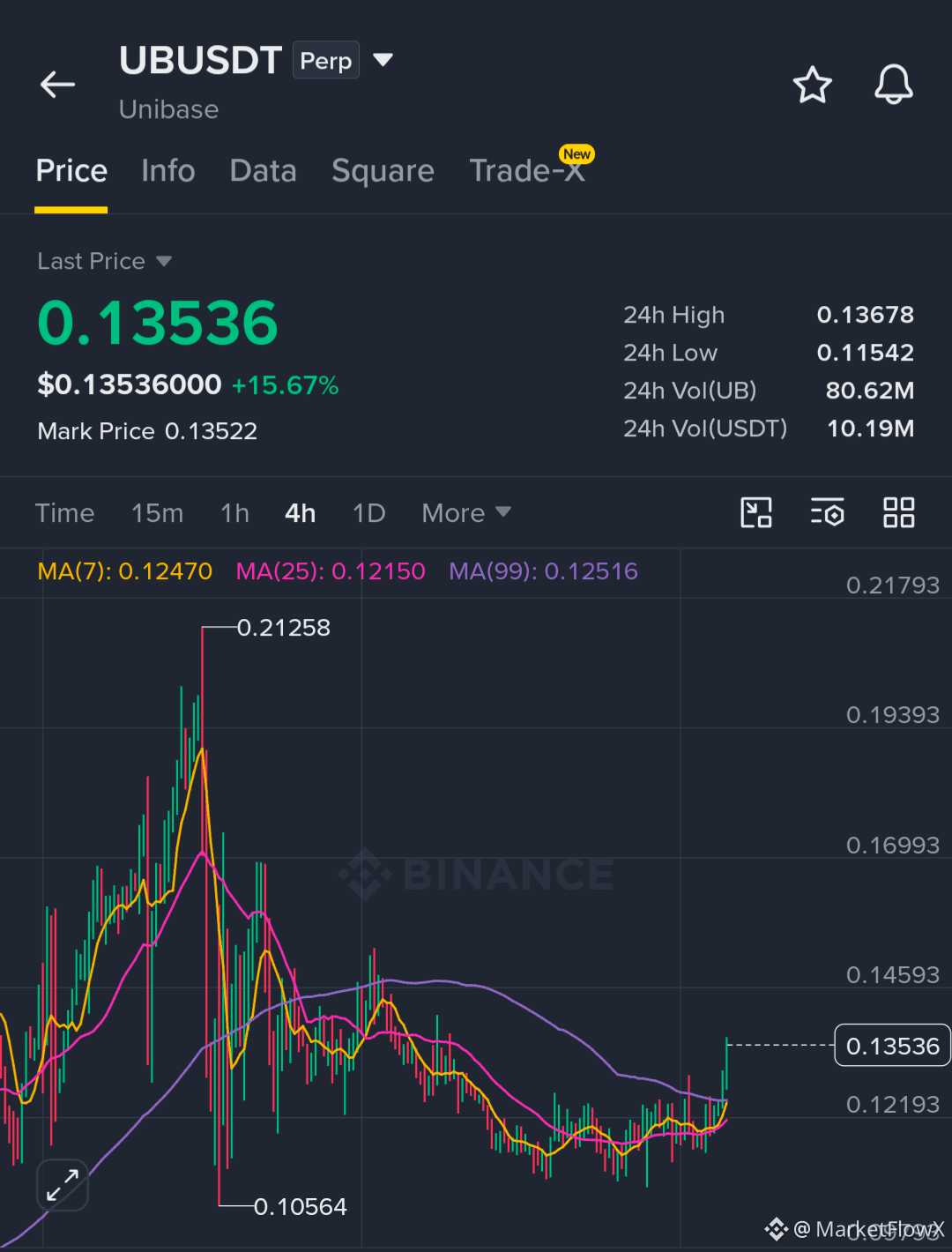Tap the 24h Vol(USDT) value 10.19M
This screenshot has height=1252, width=952.
[x=870, y=429]
